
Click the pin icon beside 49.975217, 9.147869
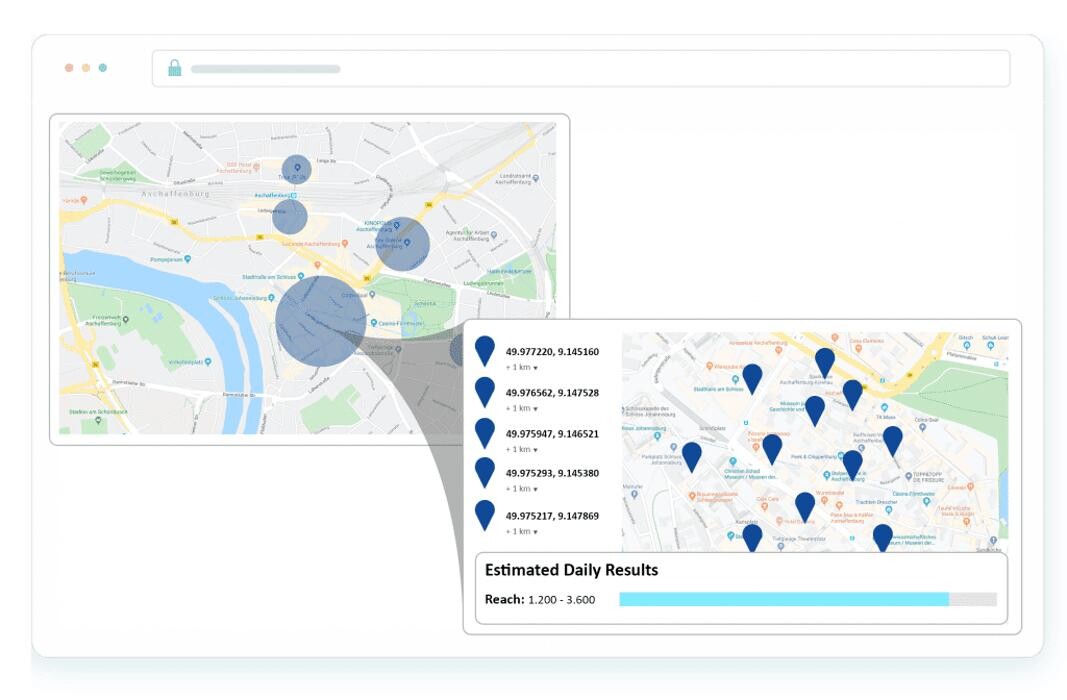coord(485,515)
